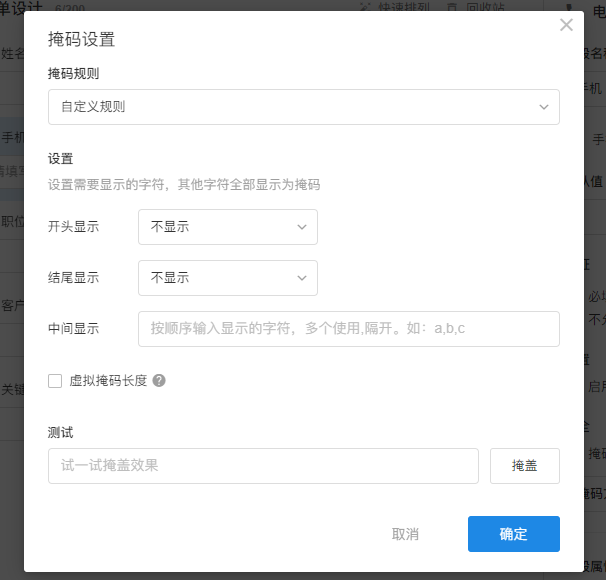Cancel the dialog via 取消
This screenshot has height=580, width=606.
405,534
